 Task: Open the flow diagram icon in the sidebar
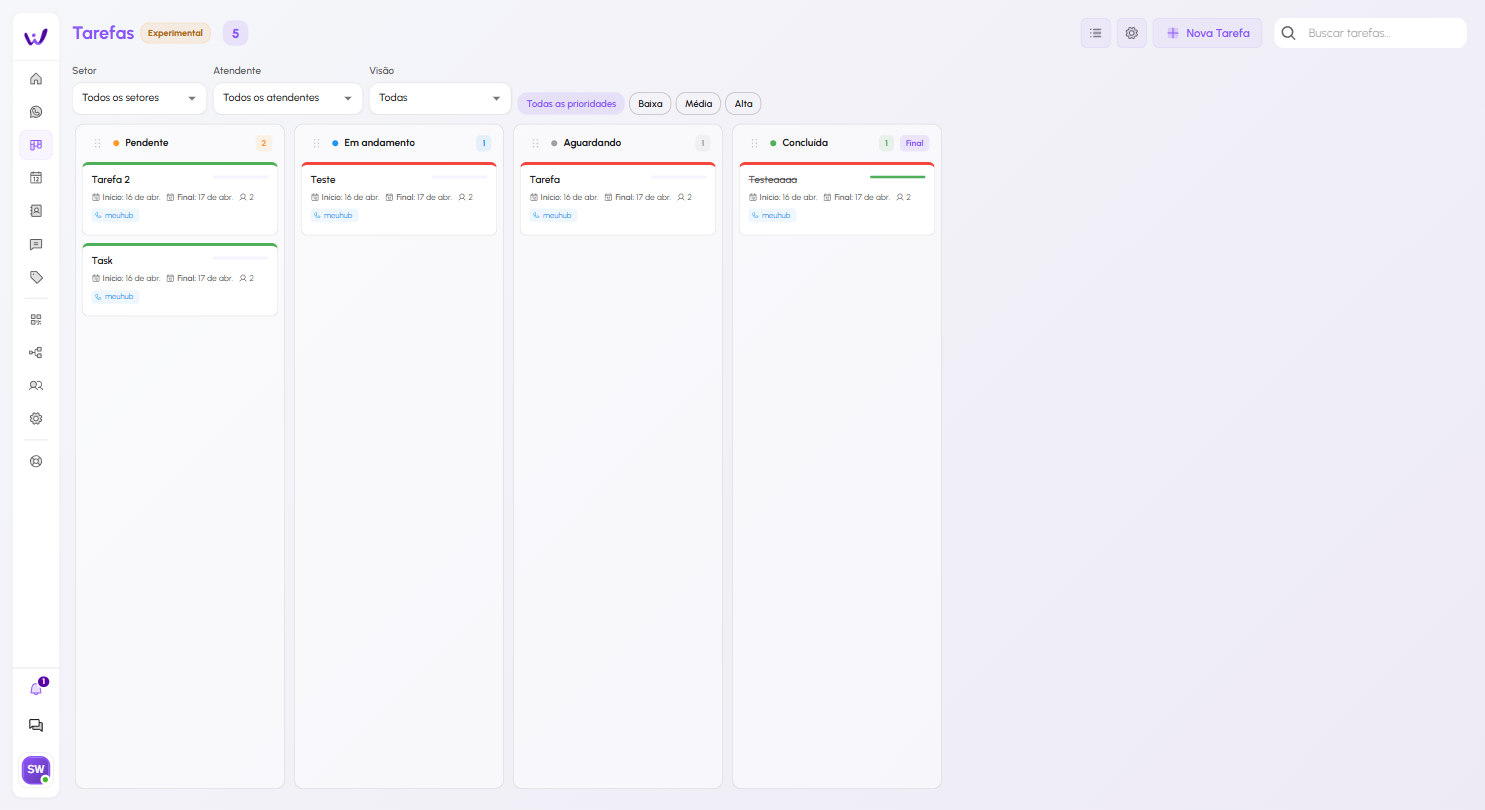[36, 353]
